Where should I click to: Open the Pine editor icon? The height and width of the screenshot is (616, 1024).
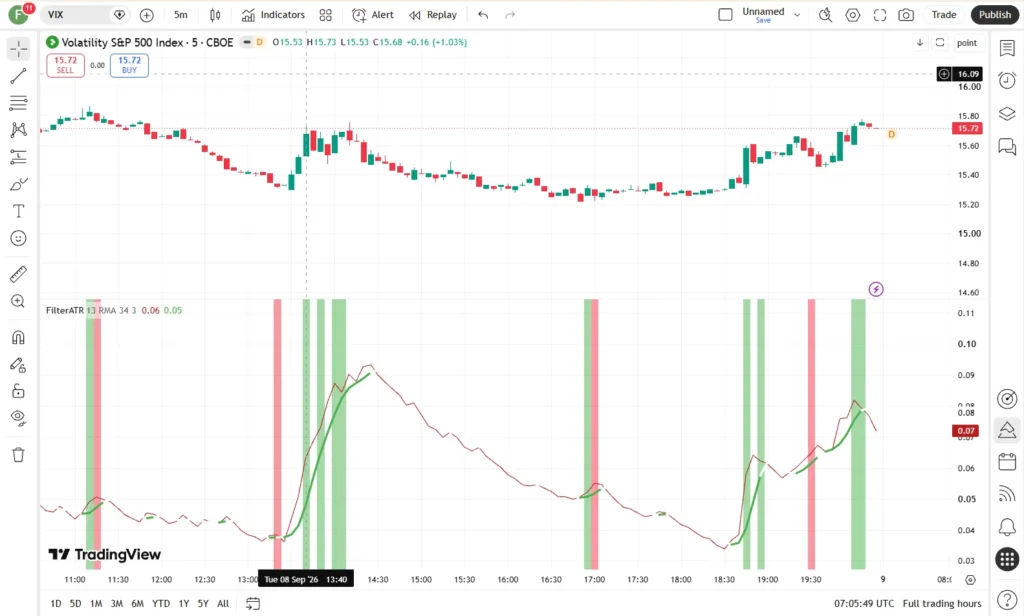coord(1007,430)
